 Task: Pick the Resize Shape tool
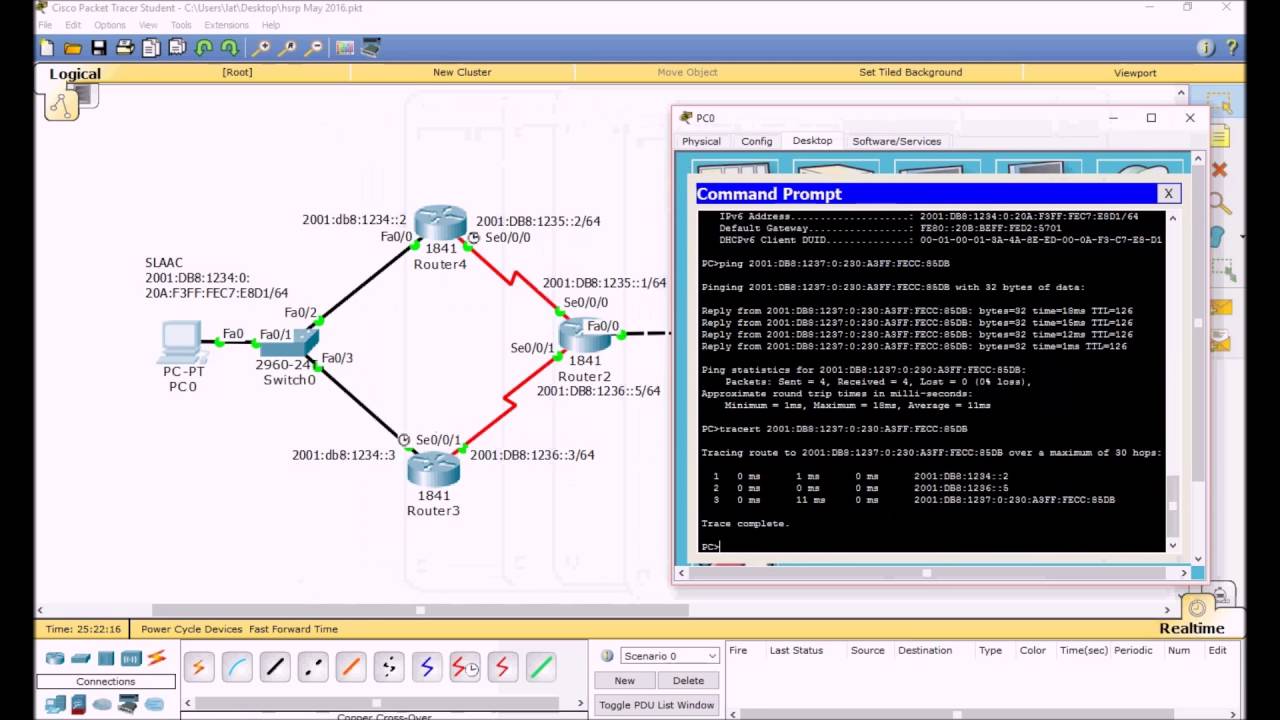[1221, 270]
